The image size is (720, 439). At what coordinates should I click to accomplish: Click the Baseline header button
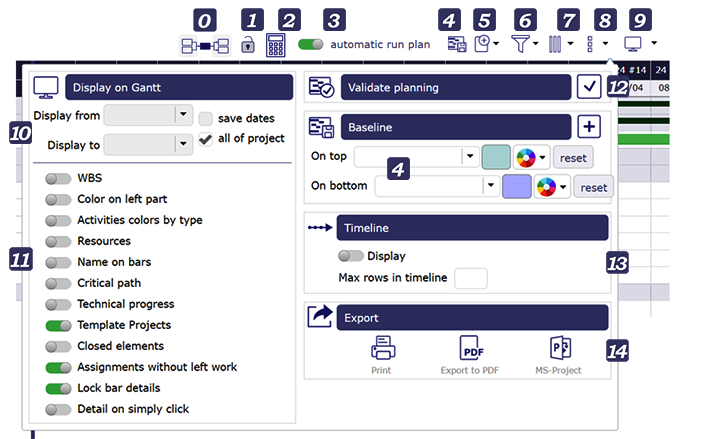pyautogui.click(x=456, y=127)
